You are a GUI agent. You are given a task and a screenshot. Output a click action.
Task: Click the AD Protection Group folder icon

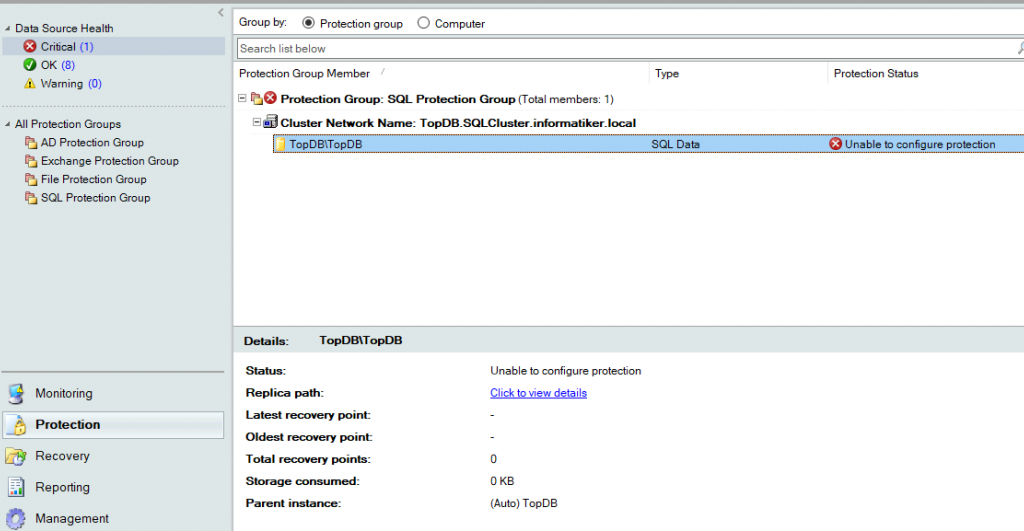[31, 142]
